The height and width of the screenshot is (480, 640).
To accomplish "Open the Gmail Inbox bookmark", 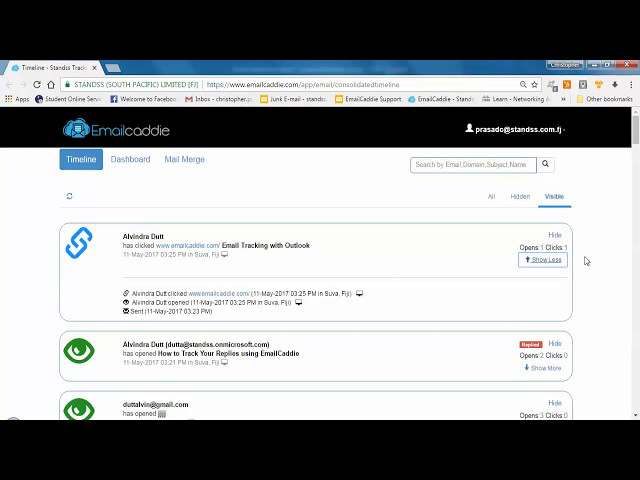I will (x=218, y=99).
